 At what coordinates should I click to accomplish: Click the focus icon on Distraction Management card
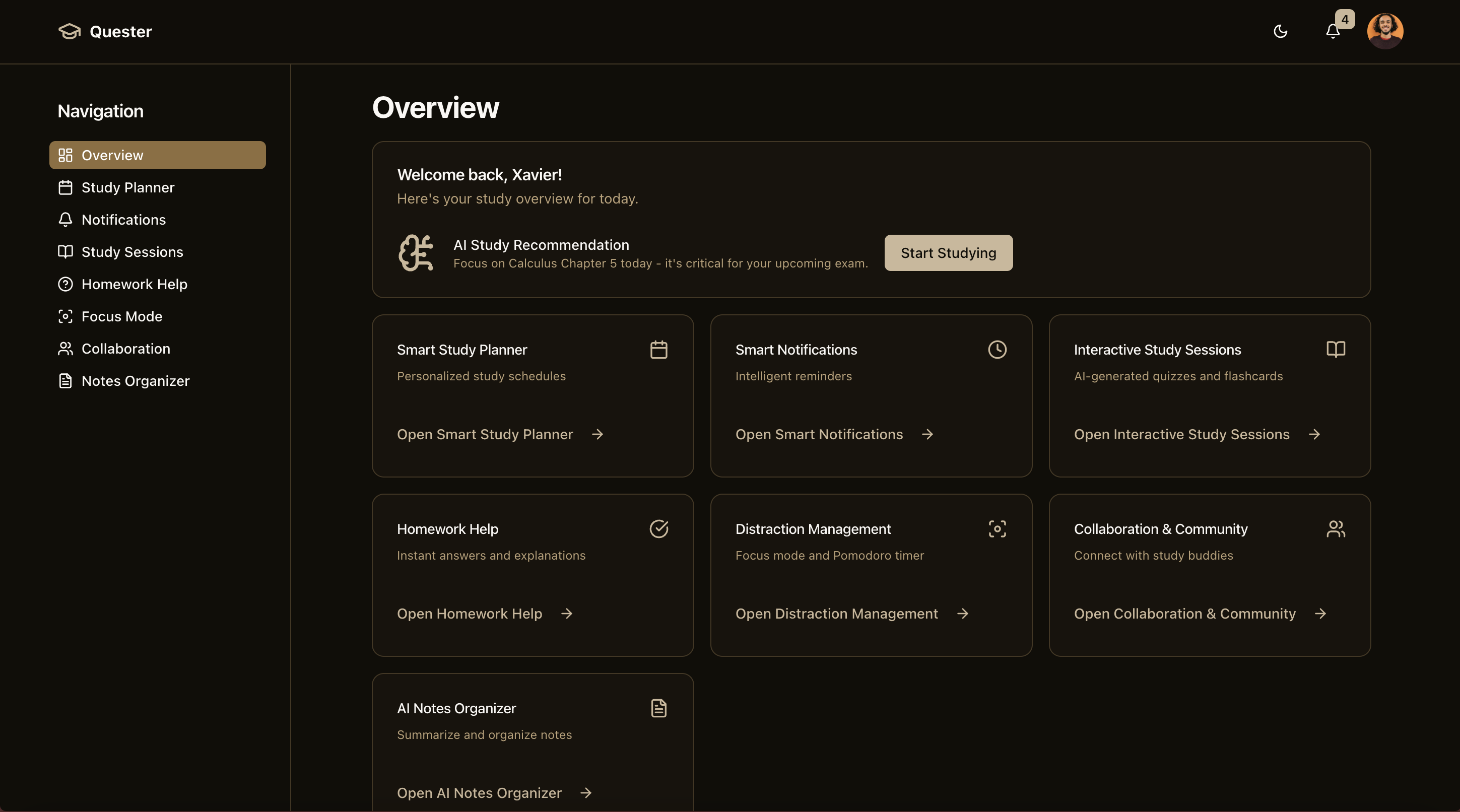pyautogui.click(x=997, y=529)
